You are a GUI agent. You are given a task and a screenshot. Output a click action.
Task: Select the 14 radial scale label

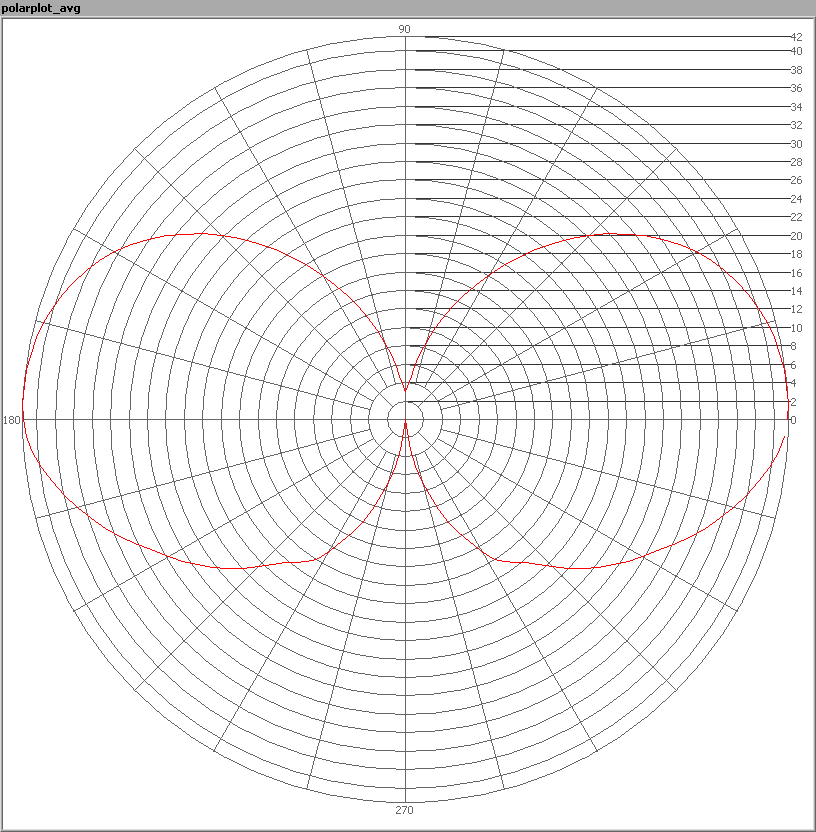pyautogui.click(x=796, y=291)
